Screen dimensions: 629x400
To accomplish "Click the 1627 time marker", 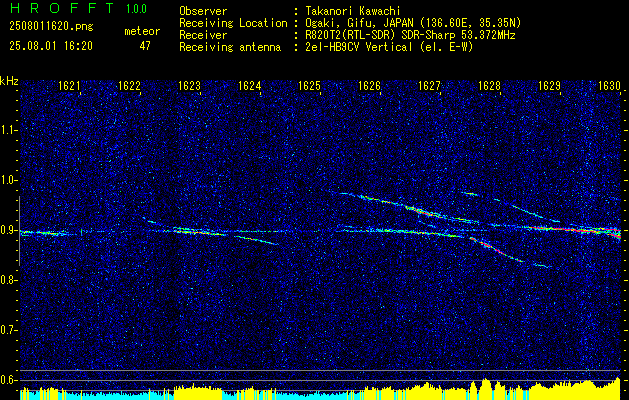I will click(429, 85).
